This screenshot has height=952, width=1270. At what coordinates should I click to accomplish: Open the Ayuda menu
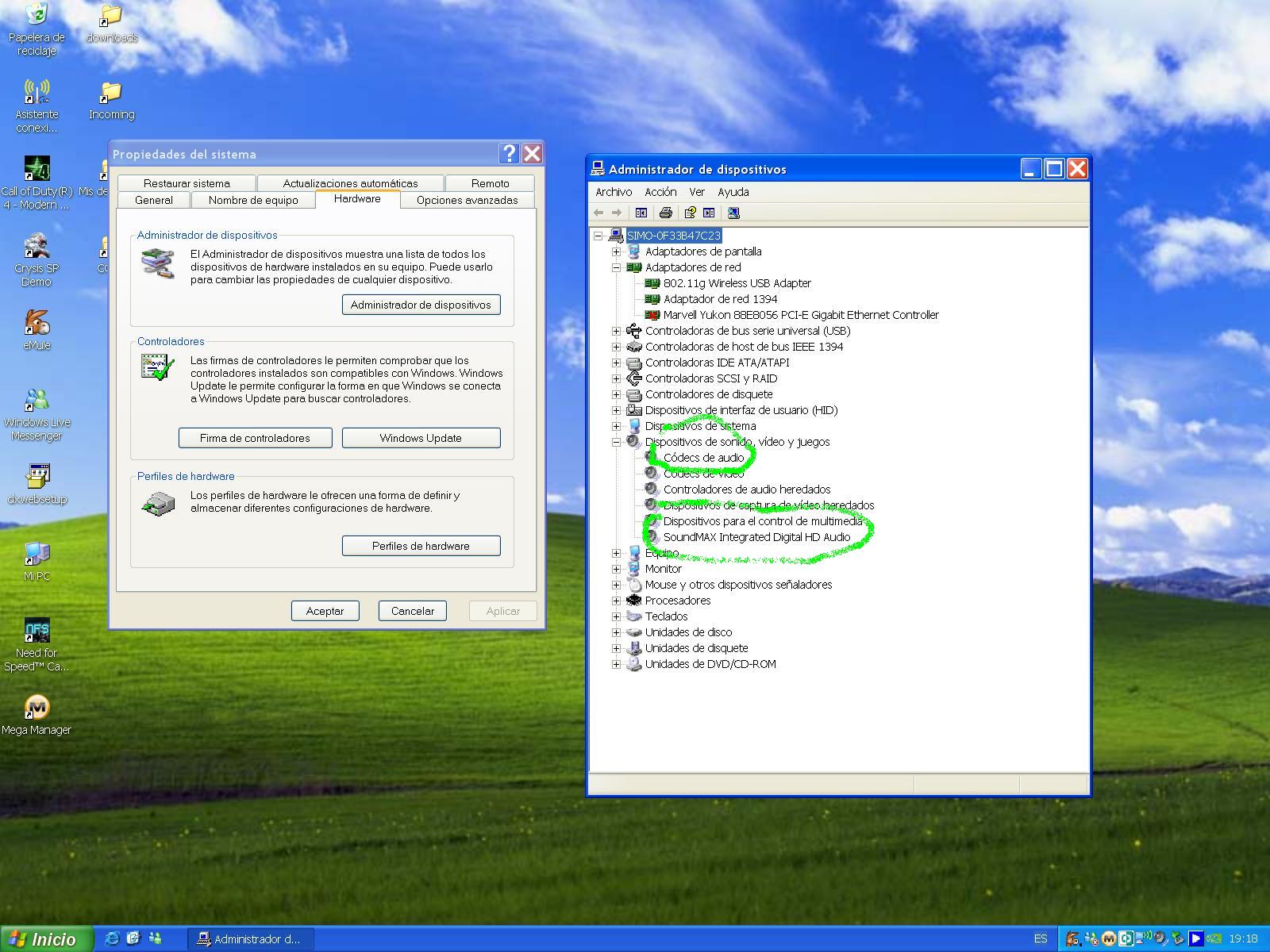pos(733,192)
